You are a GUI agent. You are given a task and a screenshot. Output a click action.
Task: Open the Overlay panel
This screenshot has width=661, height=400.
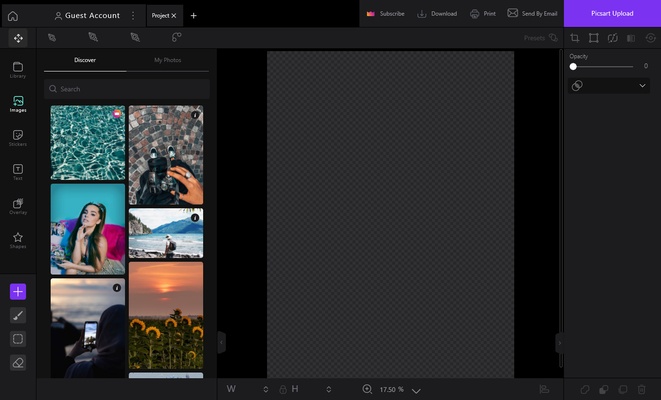18,206
